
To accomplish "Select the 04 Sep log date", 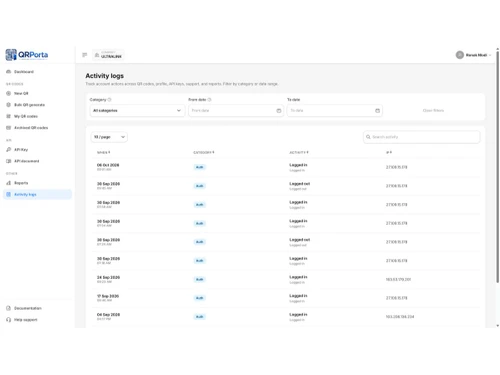I will [108, 315].
